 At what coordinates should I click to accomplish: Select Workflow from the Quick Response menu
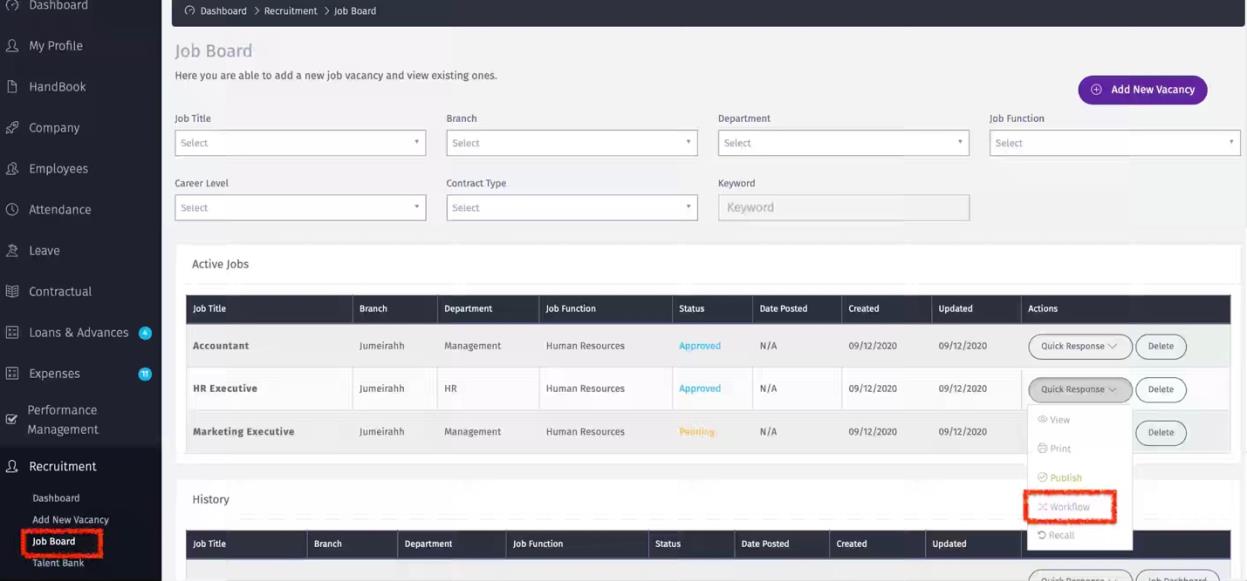tap(1069, 507)
